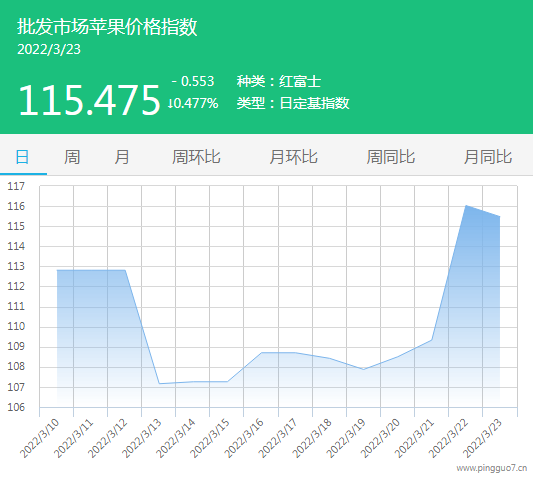Click the chart peak on 2022/3/22

pyautogui.click(x=466, y=206)
